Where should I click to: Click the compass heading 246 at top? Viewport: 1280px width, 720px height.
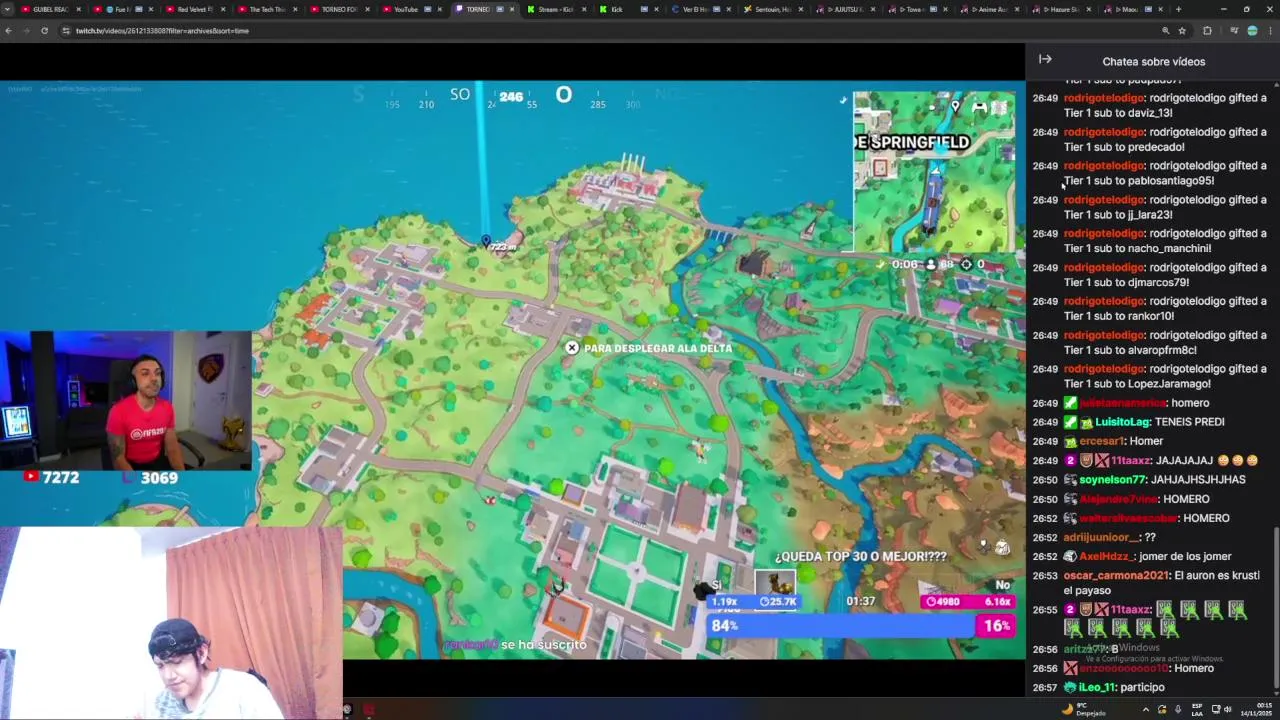tap(511, 97)
